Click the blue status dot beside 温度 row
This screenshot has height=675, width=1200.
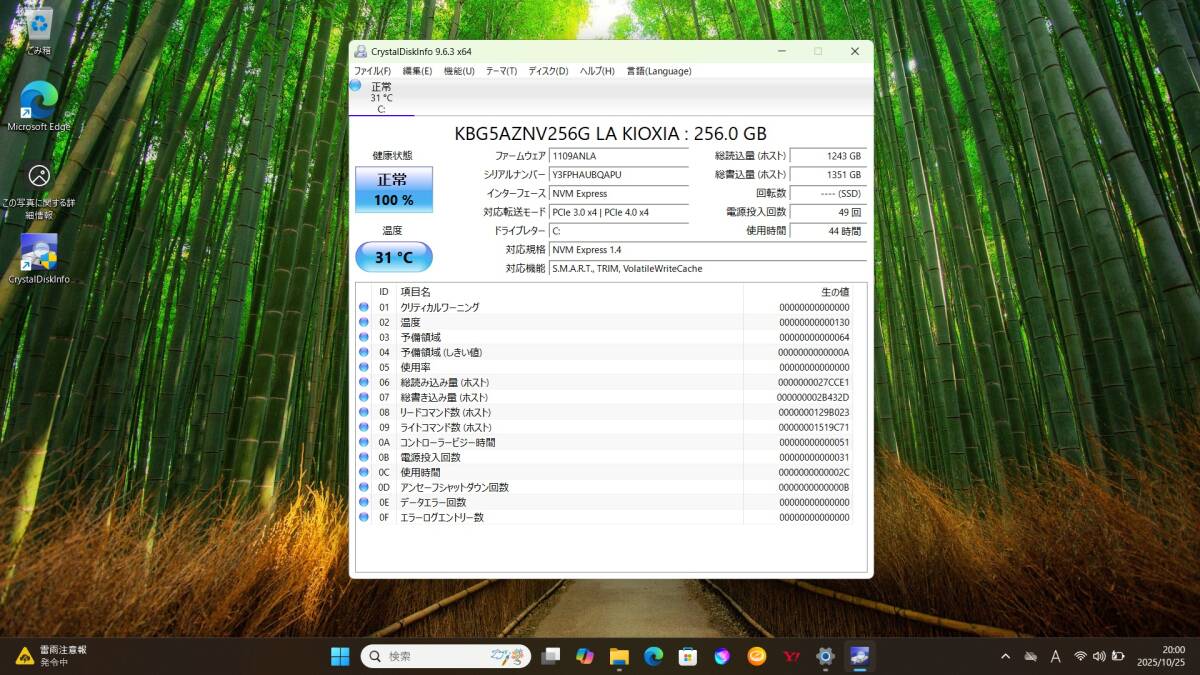coord(364,322)
